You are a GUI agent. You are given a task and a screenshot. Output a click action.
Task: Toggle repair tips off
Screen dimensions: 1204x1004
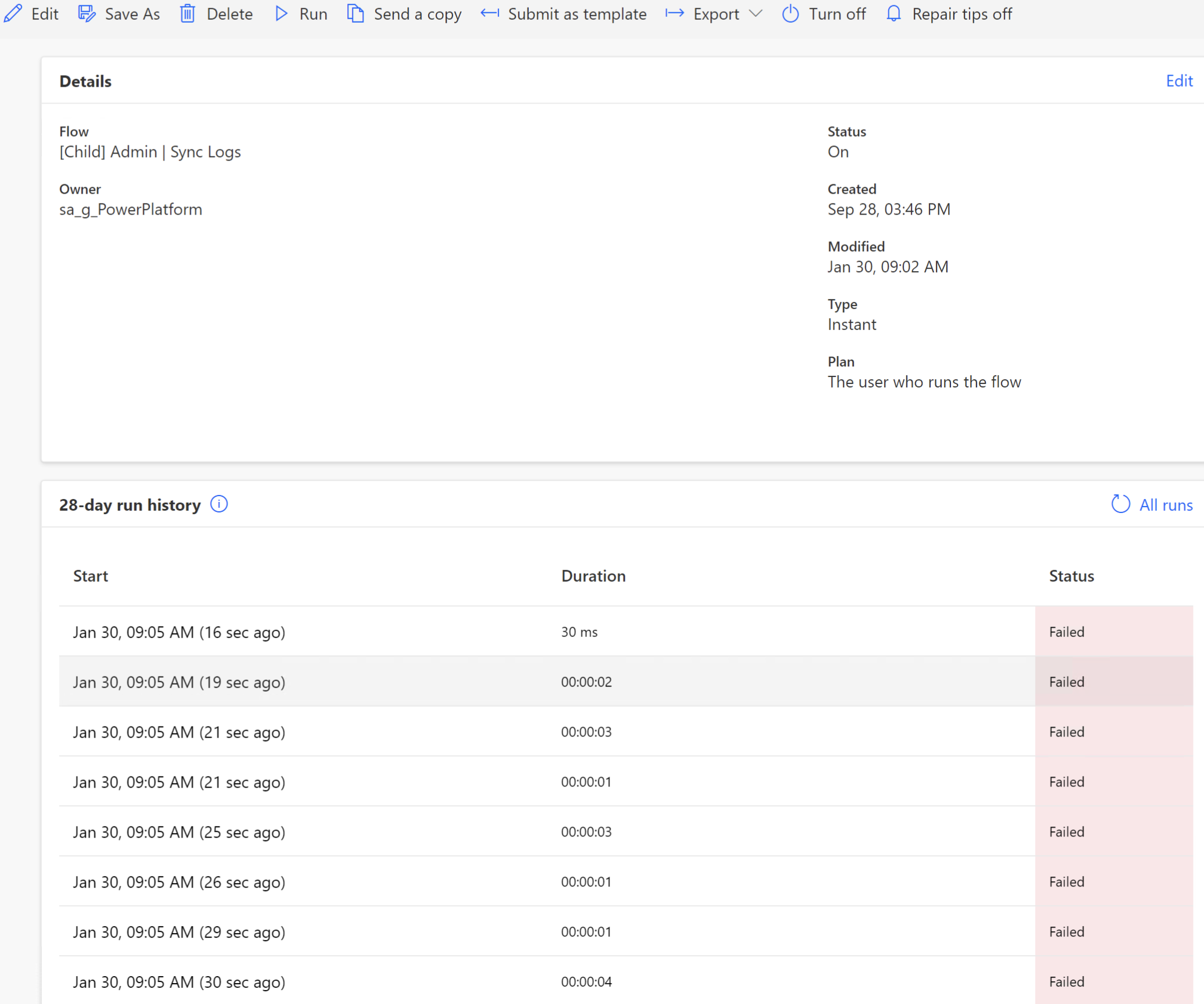click(962, 13)
